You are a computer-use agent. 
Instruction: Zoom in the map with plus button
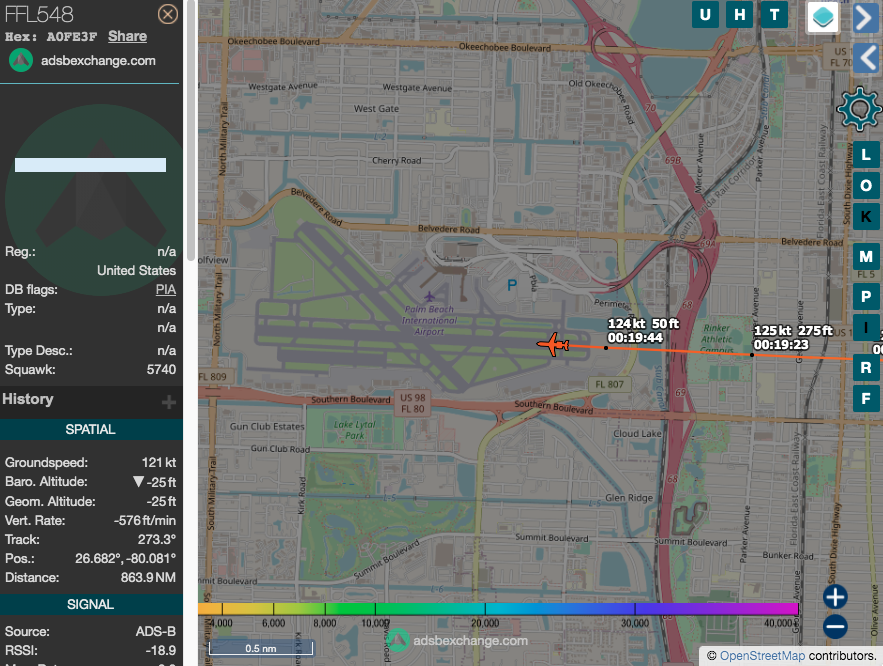[835, 597]
